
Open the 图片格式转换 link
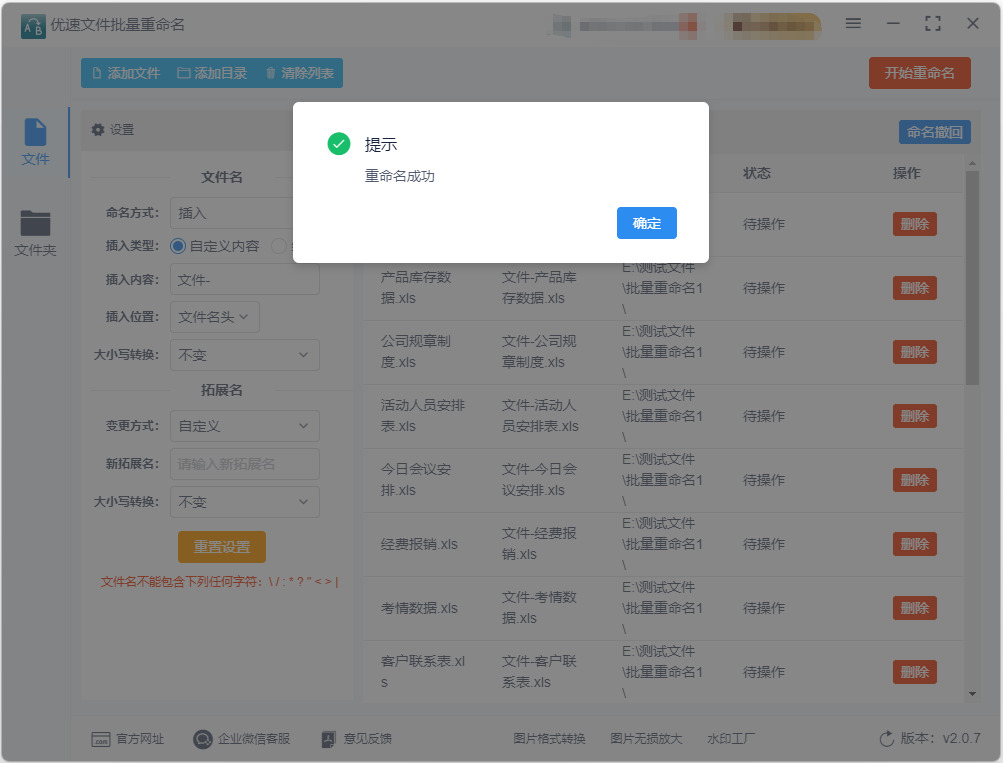(549, 739)
